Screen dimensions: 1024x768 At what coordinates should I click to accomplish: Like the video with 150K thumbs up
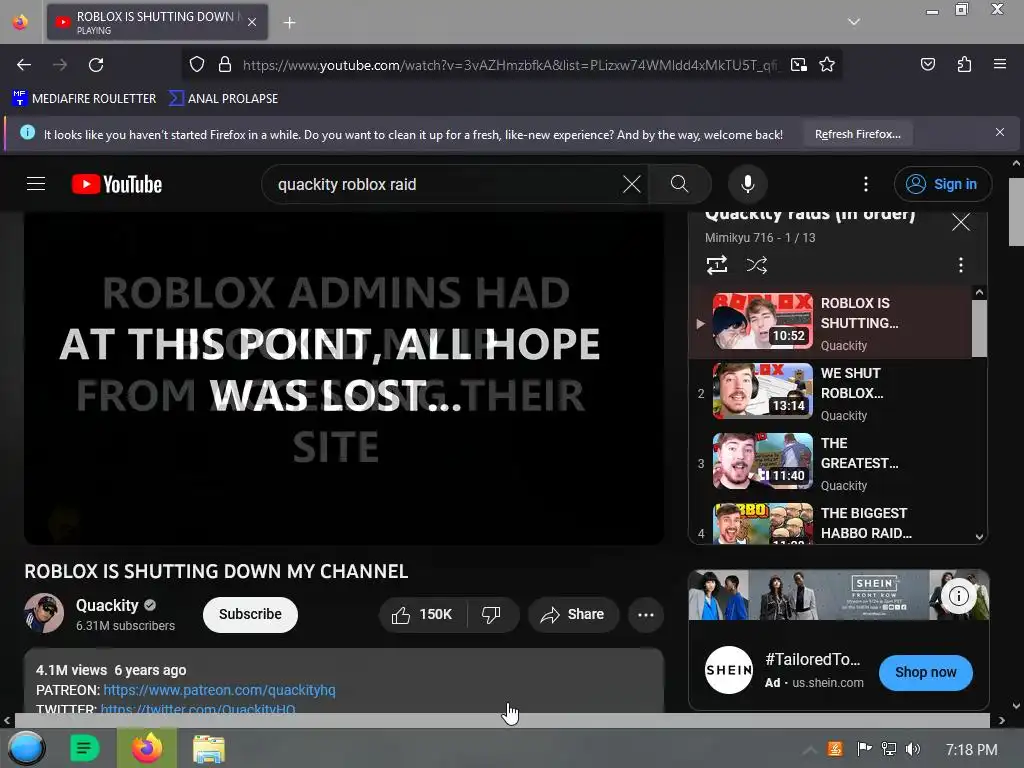423,615
